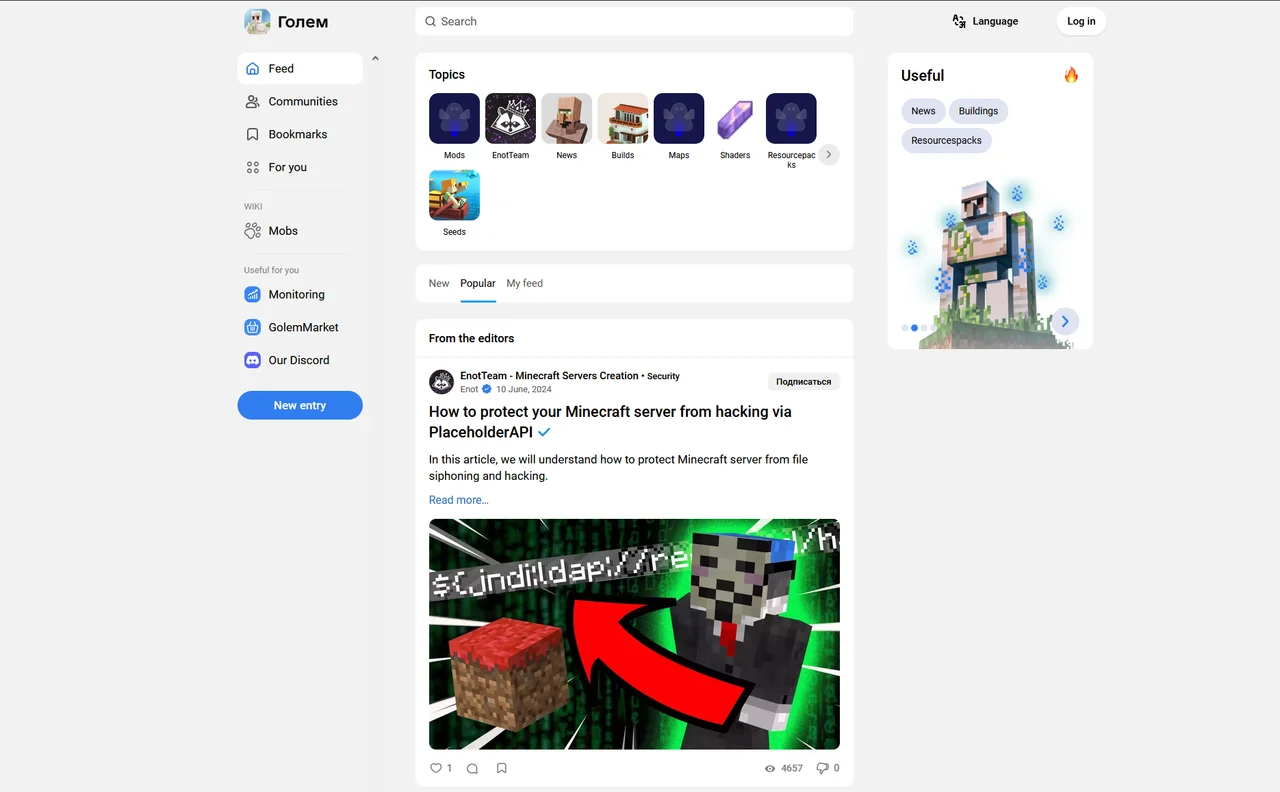Switch to the Popular tab
The width and height of the screenshot is (1280, 792).
[478, 283]
